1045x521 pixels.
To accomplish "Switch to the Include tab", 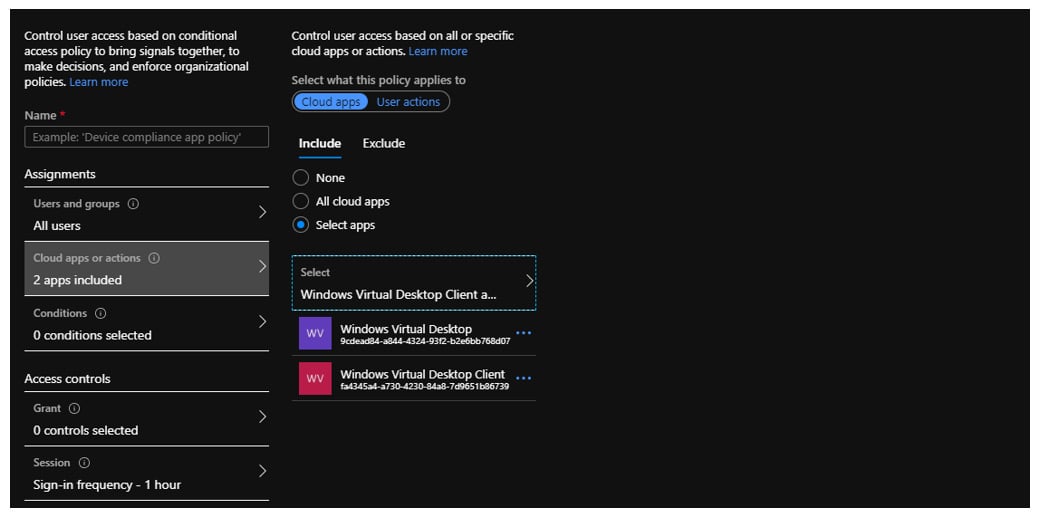I will click(320, 143).
